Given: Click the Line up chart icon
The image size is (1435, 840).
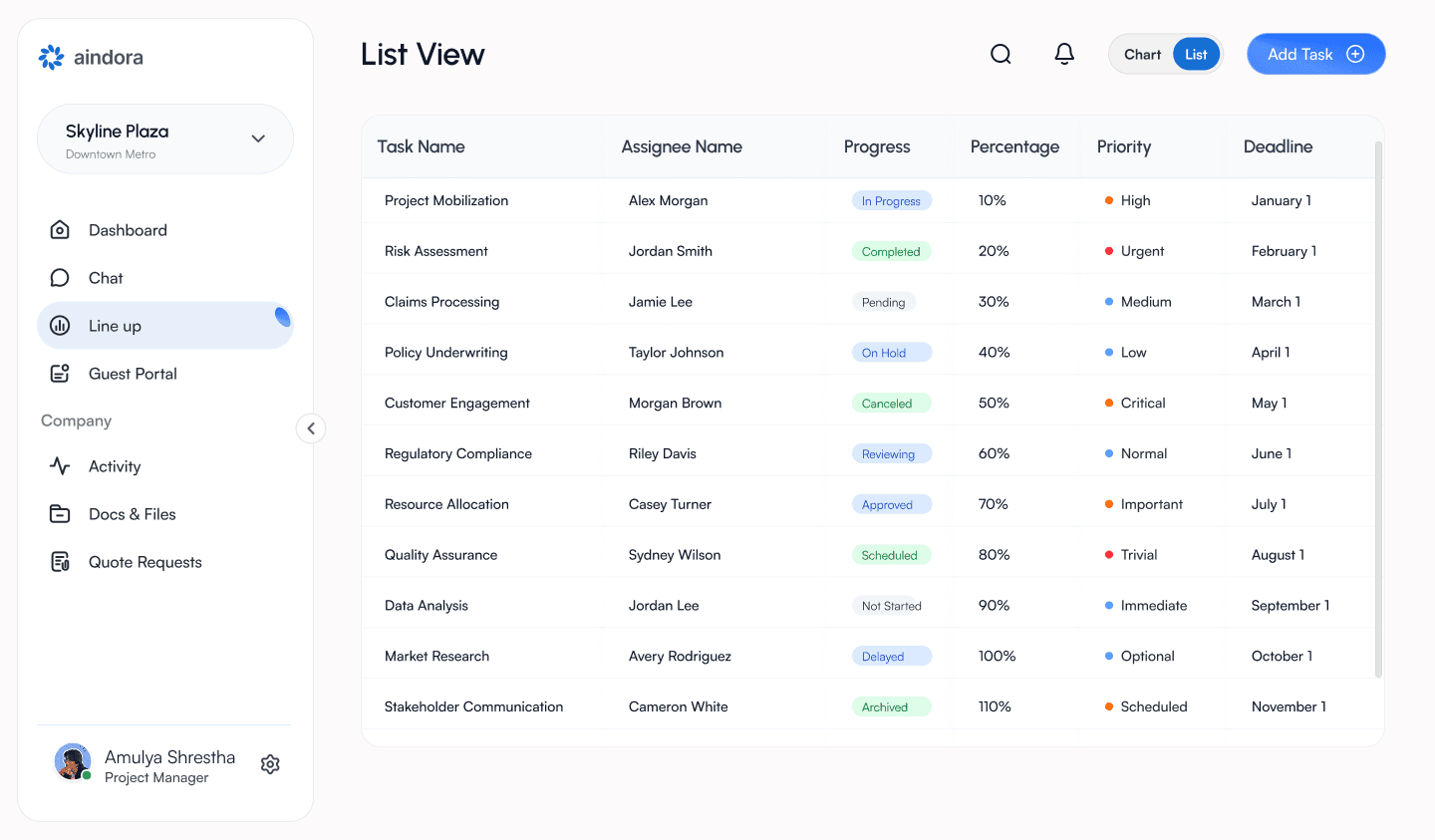Looking at the screenshot, I should pyautogui.click(x=60, y=326).
